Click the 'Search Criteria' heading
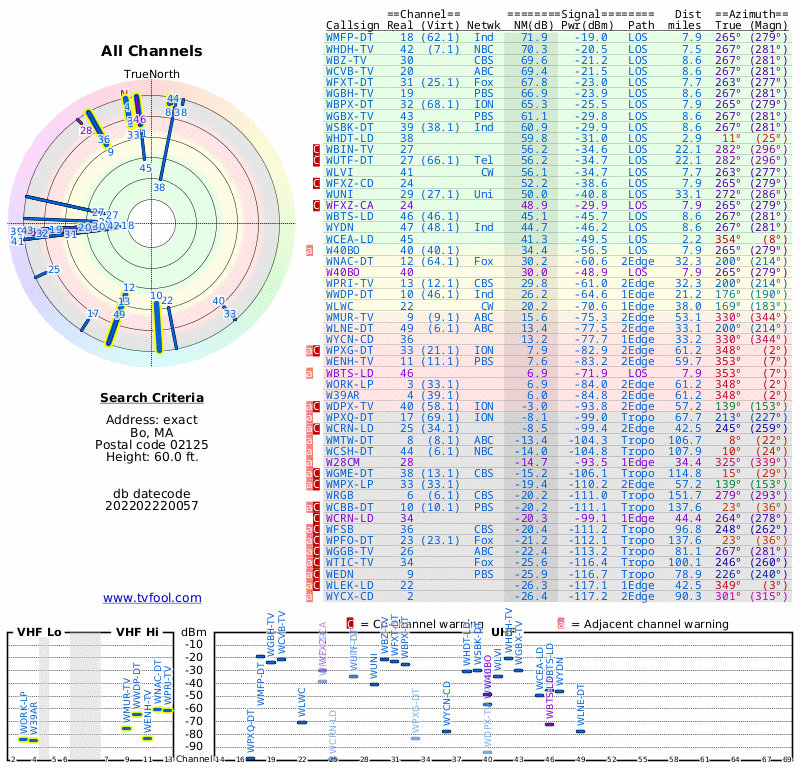Viewport: 800px width, 768px height. pos(152,398)
